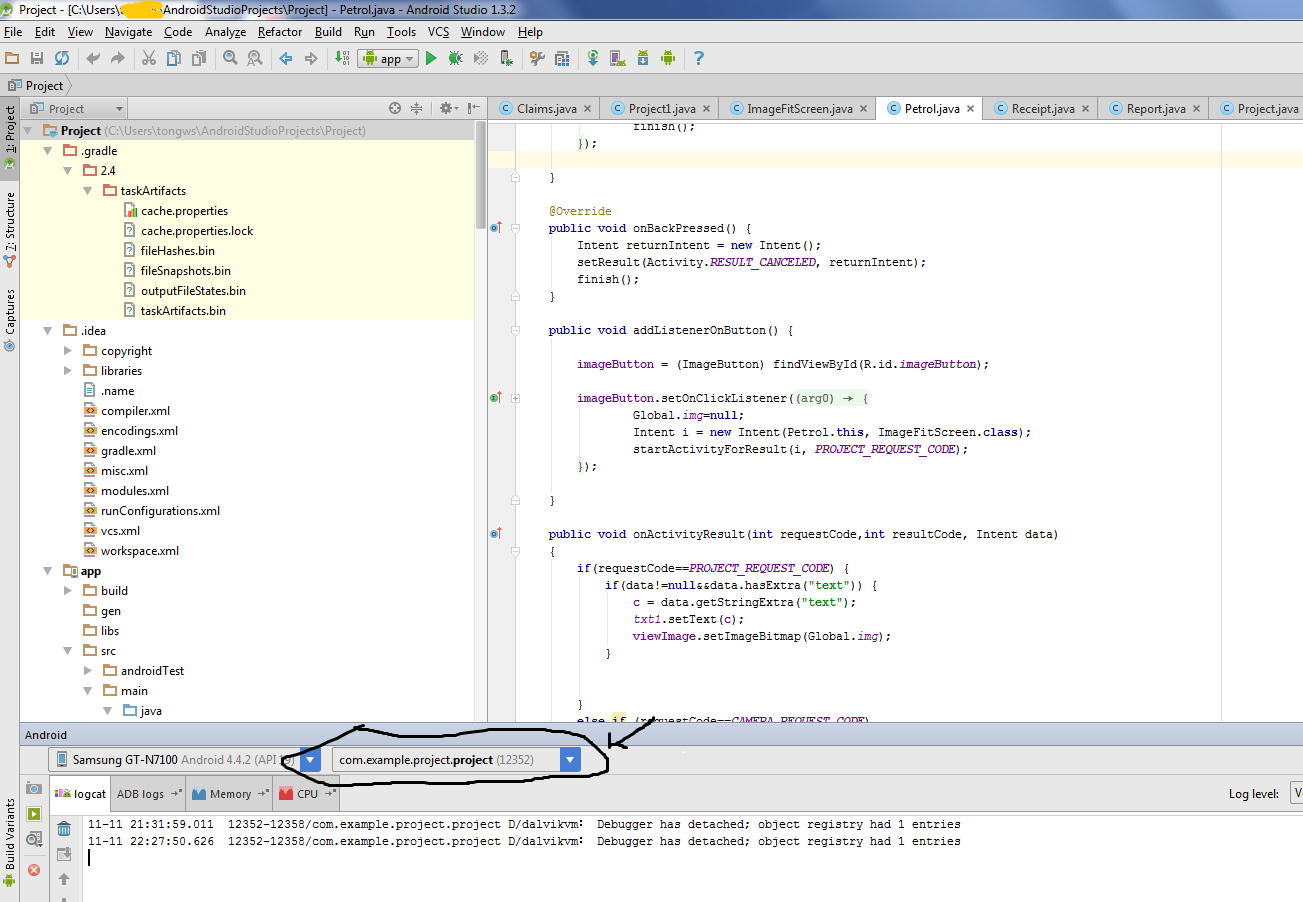
Task: Click the Debug app bug icon
Action: [x=456, y=59]
